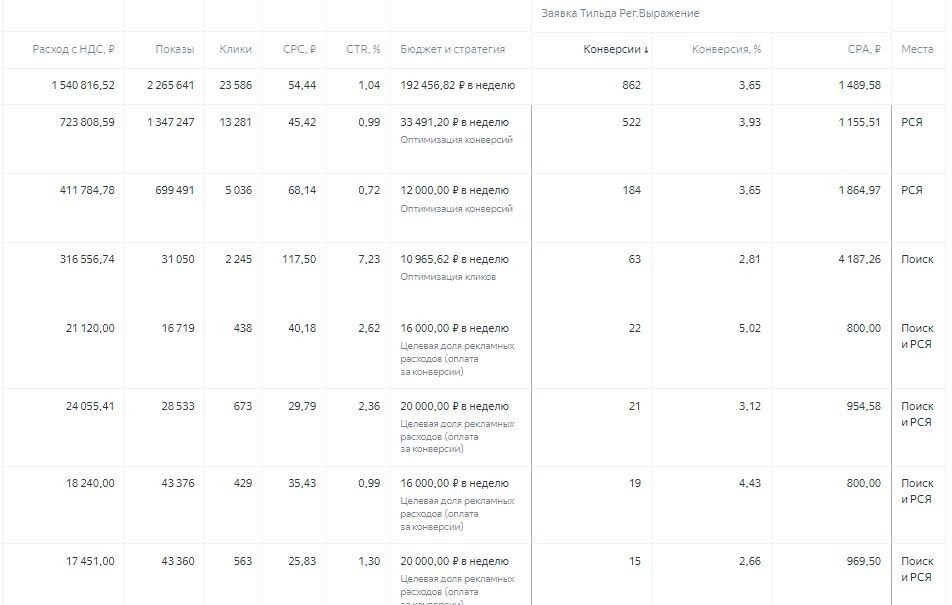Sort by CPA column header

tap(864, 49)
